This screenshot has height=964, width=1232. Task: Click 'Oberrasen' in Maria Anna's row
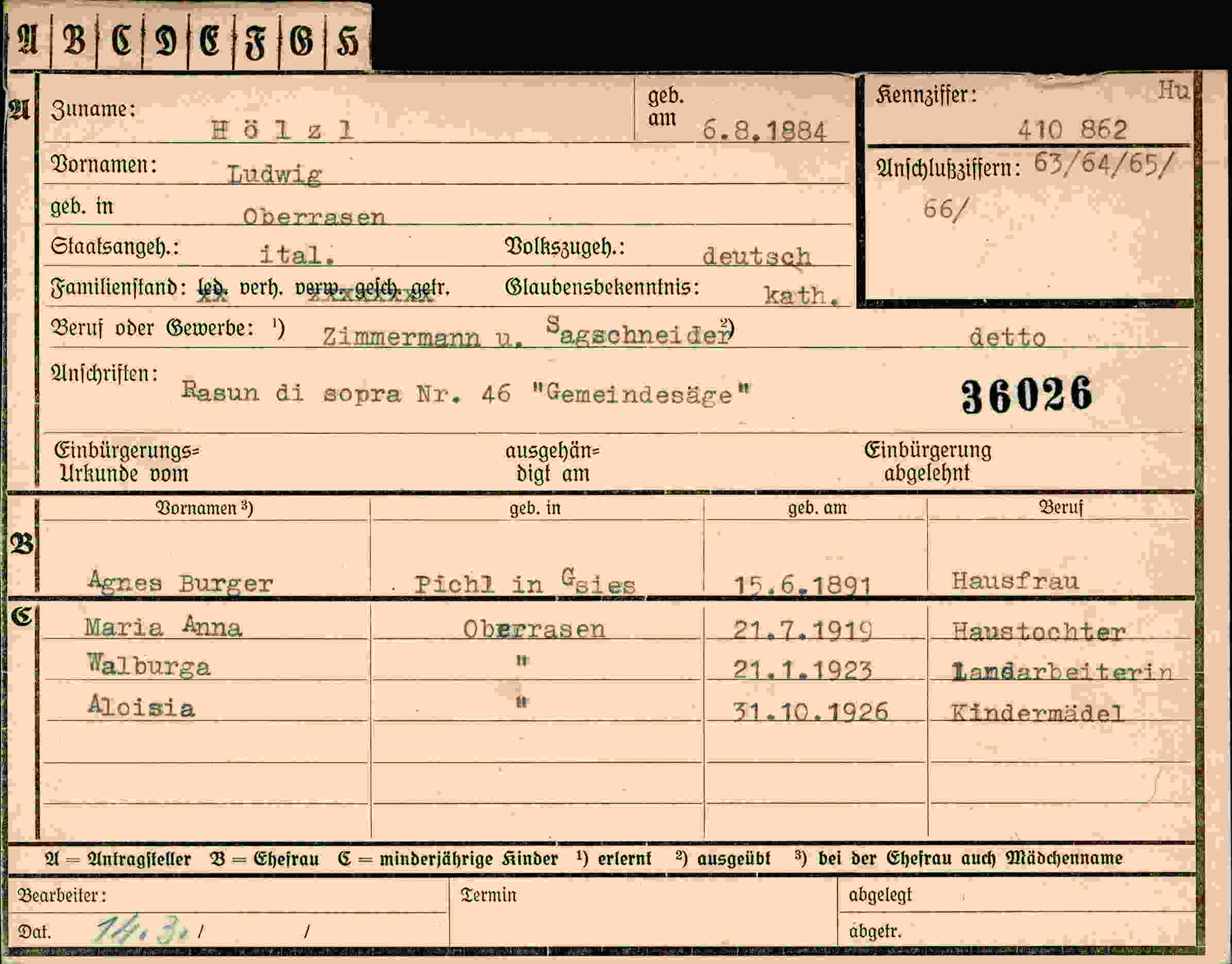[534, 629]
